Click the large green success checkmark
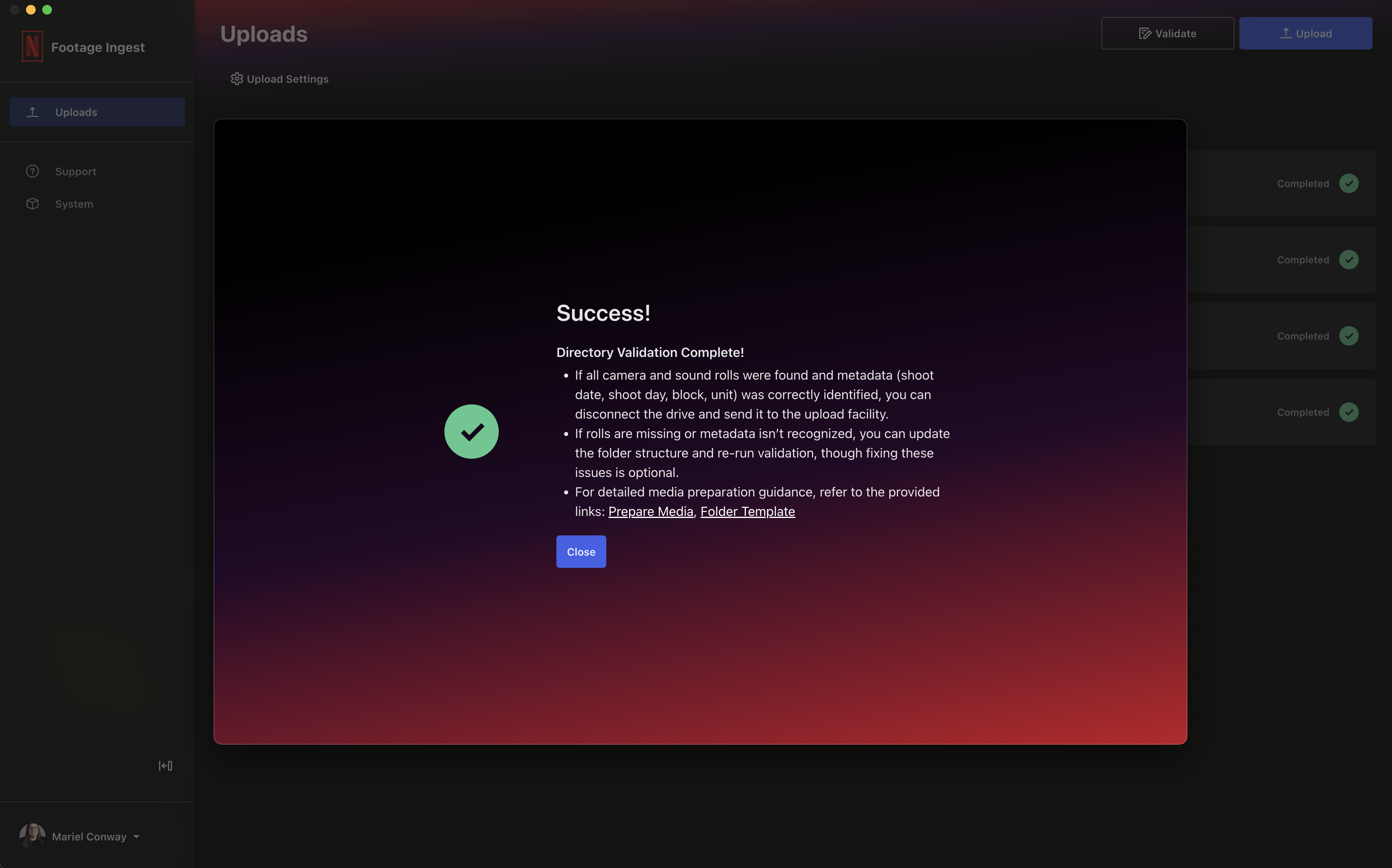Viewport: 1392px width, 868px height. 472,432
